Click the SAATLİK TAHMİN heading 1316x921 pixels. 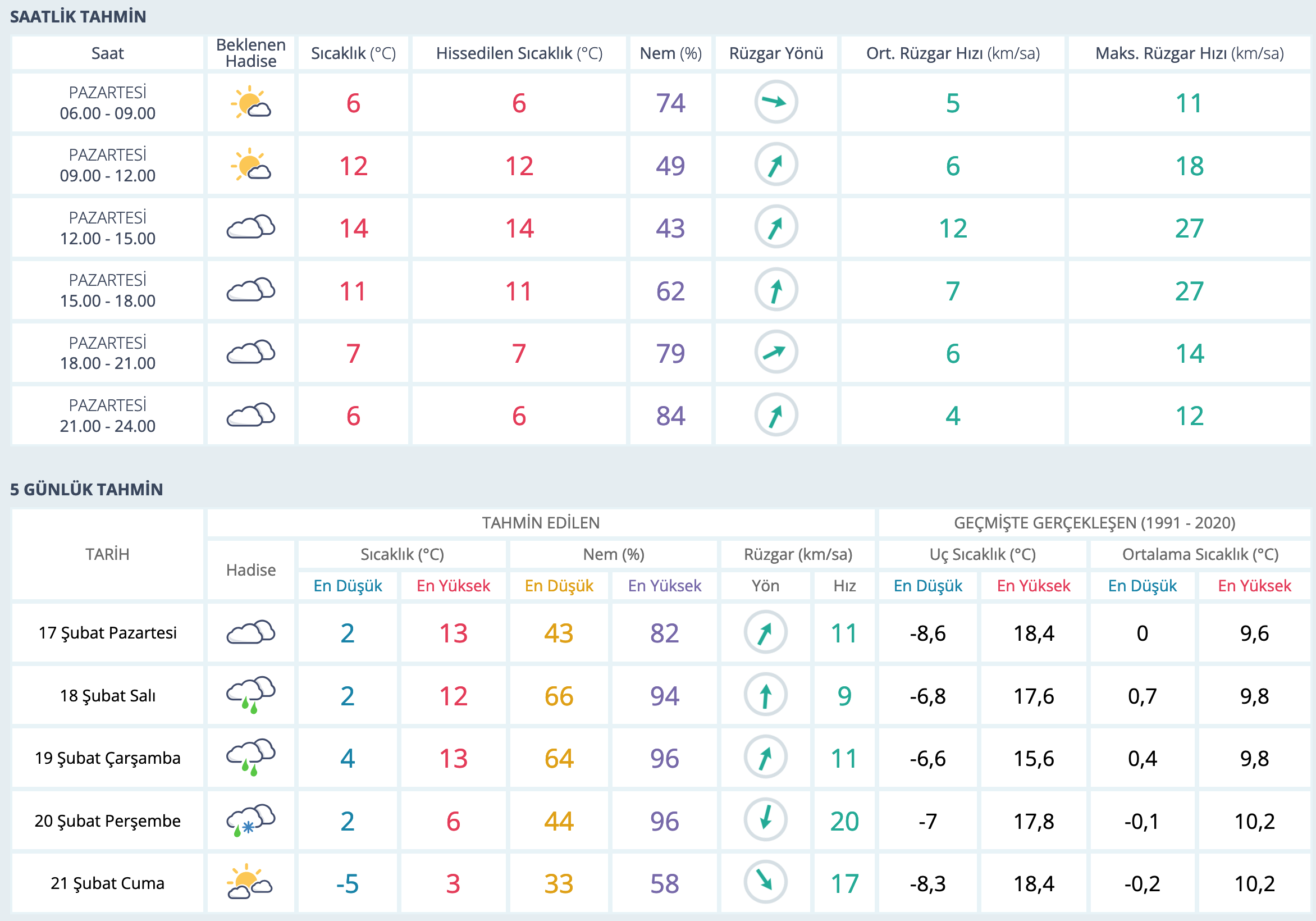pos(78,17)
